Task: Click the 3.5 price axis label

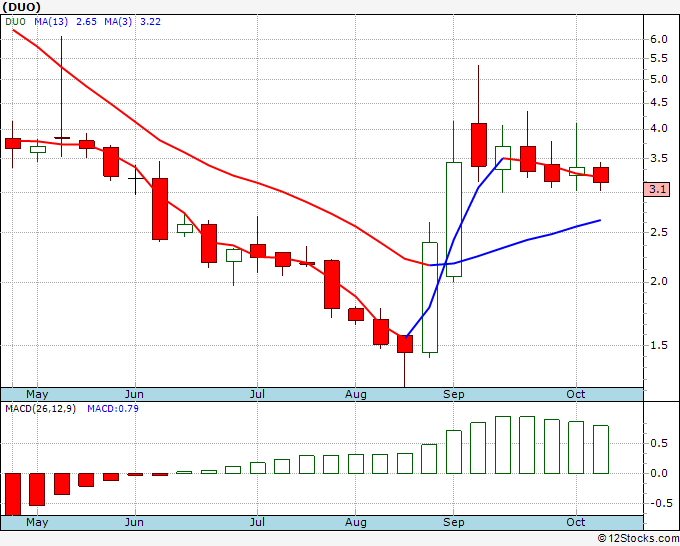Action: pos(659,158)
